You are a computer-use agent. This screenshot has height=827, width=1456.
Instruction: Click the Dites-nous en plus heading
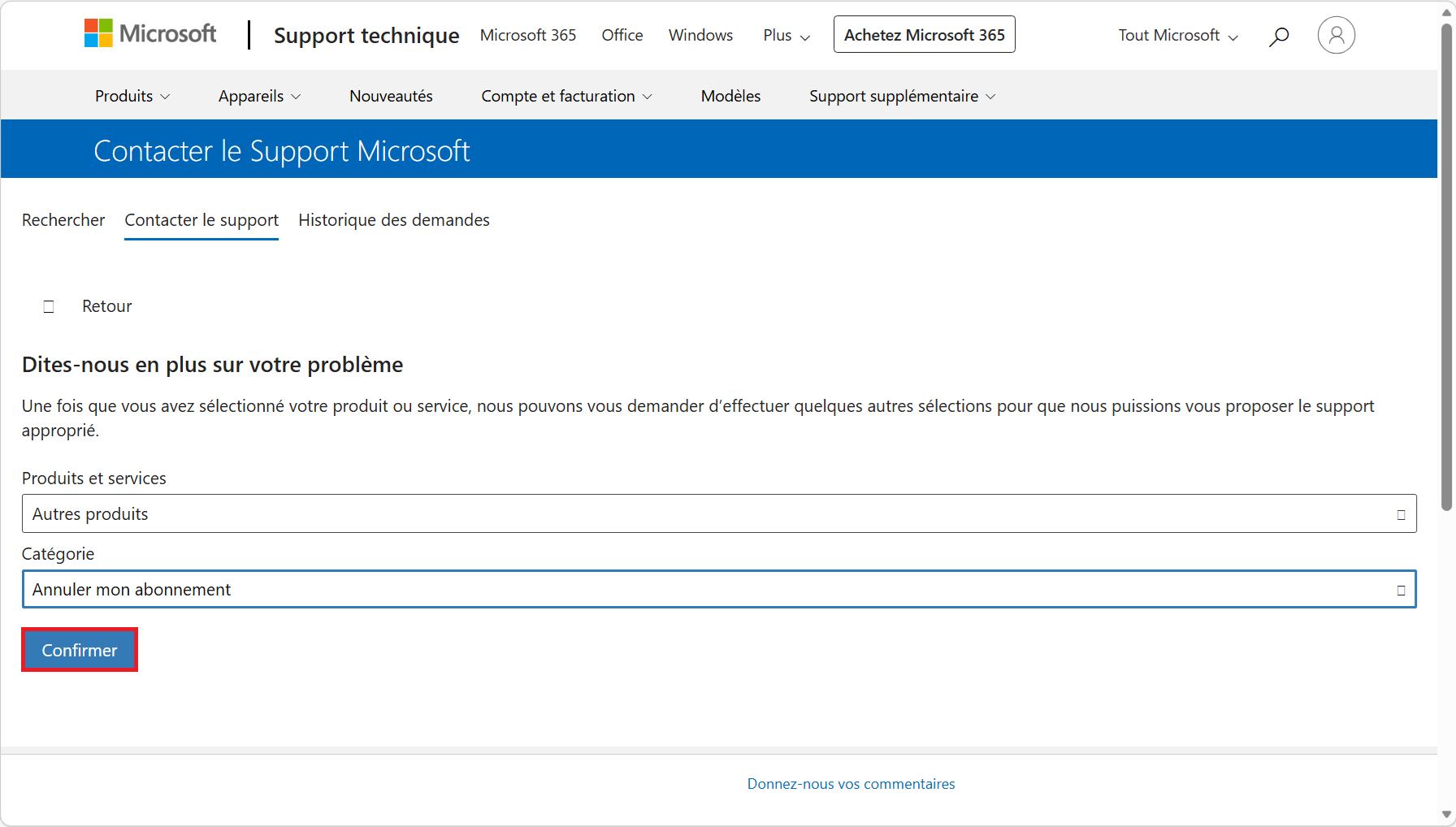click(x=212, y=365)
